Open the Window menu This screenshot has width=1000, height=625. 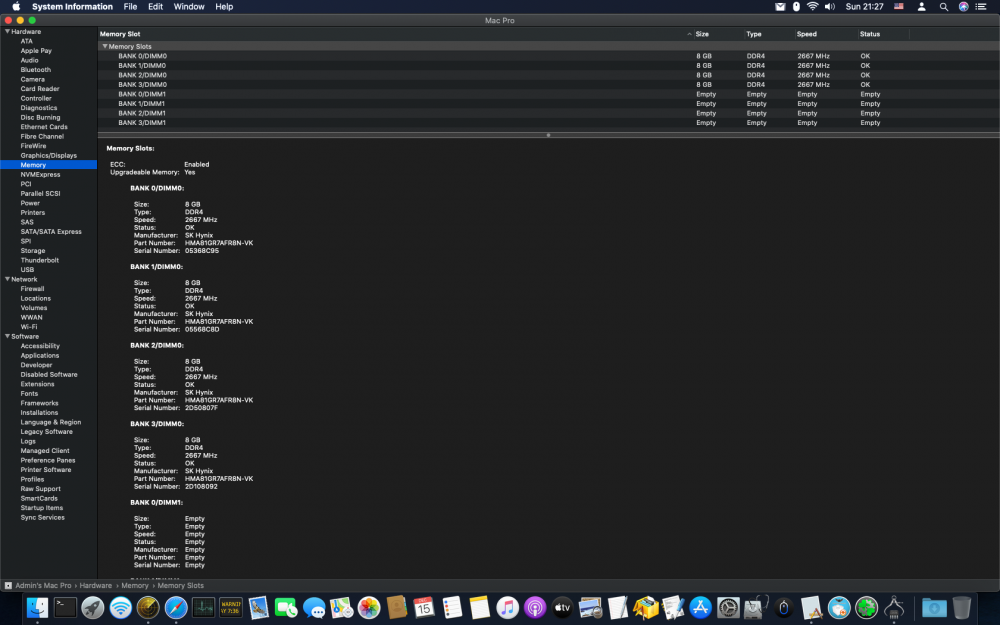[189, 6]
